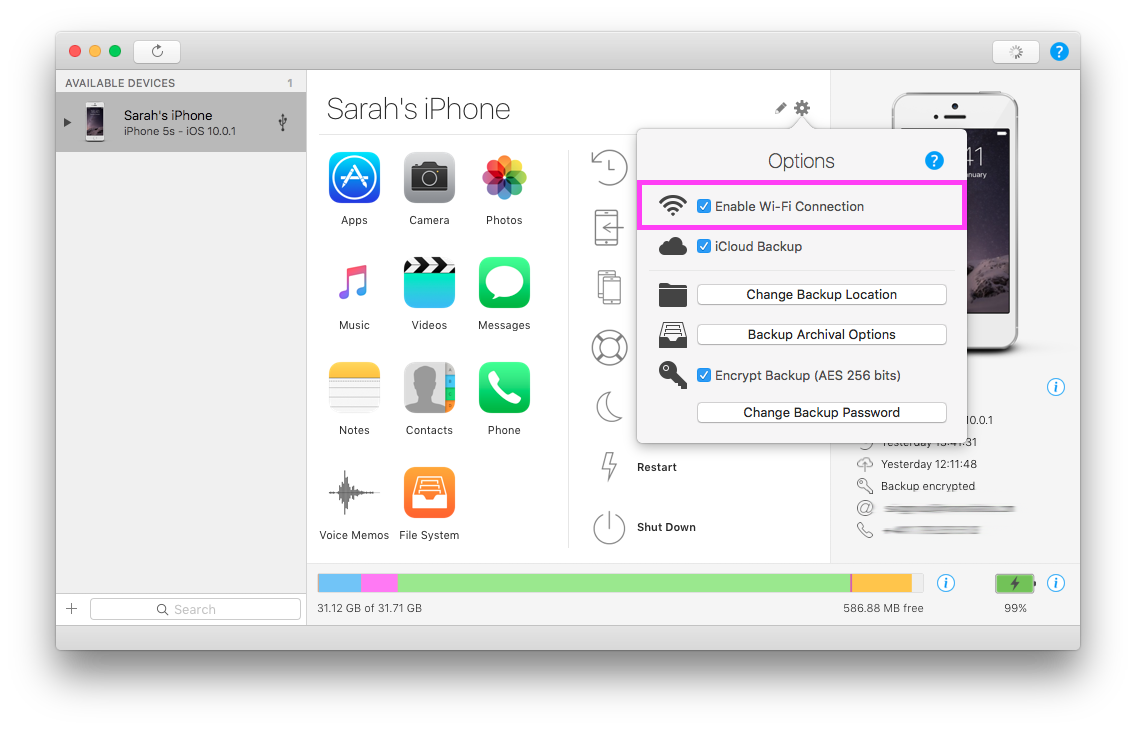The width and height of the screenshot is (1136, 730).
Task: Click the key icon beside Encrypt Backup
Action: (x=673, y=375)
